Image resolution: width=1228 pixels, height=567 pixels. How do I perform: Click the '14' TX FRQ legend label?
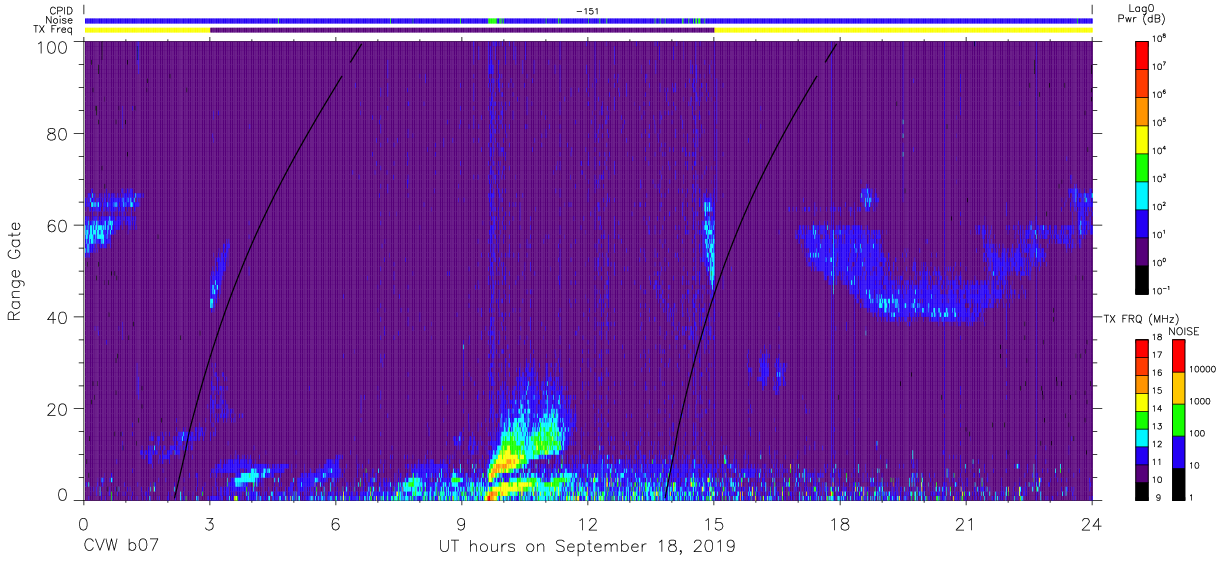[x=1157, y=409]
